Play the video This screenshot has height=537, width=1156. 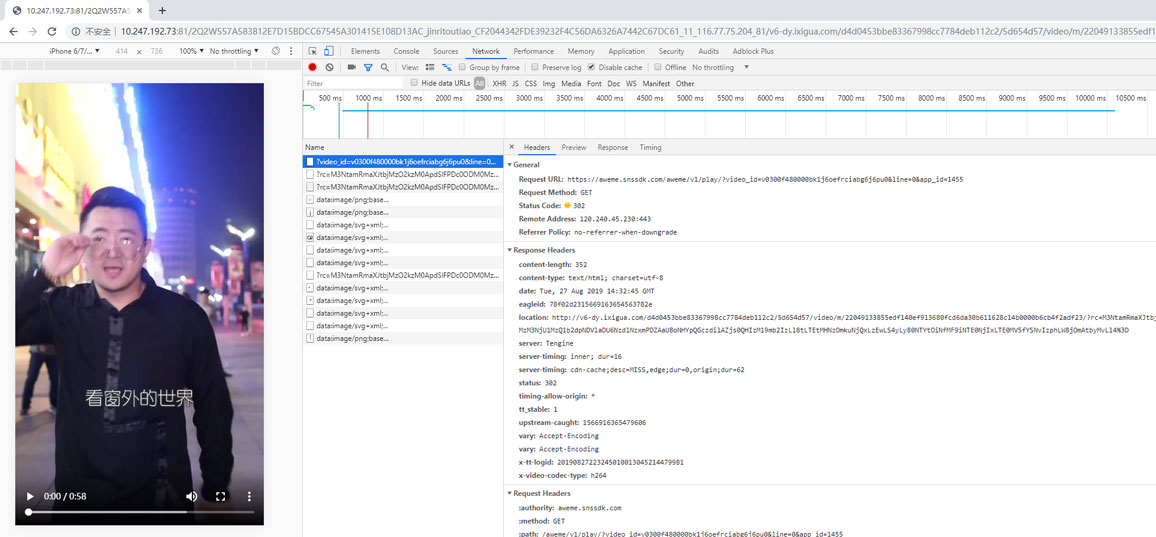click(x=30, y=496)
